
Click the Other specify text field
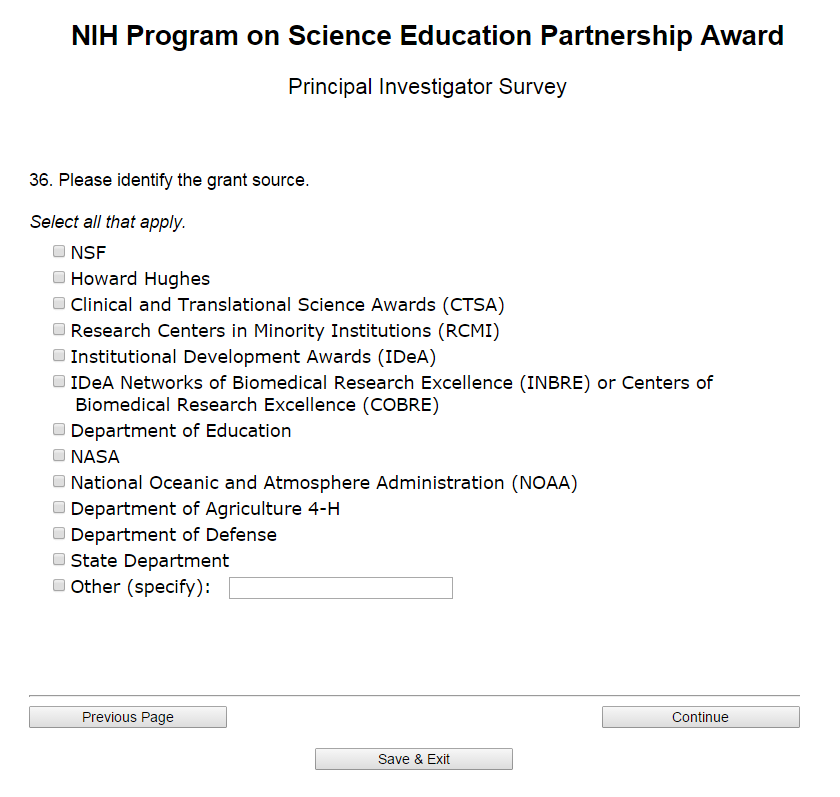(340, 588)
